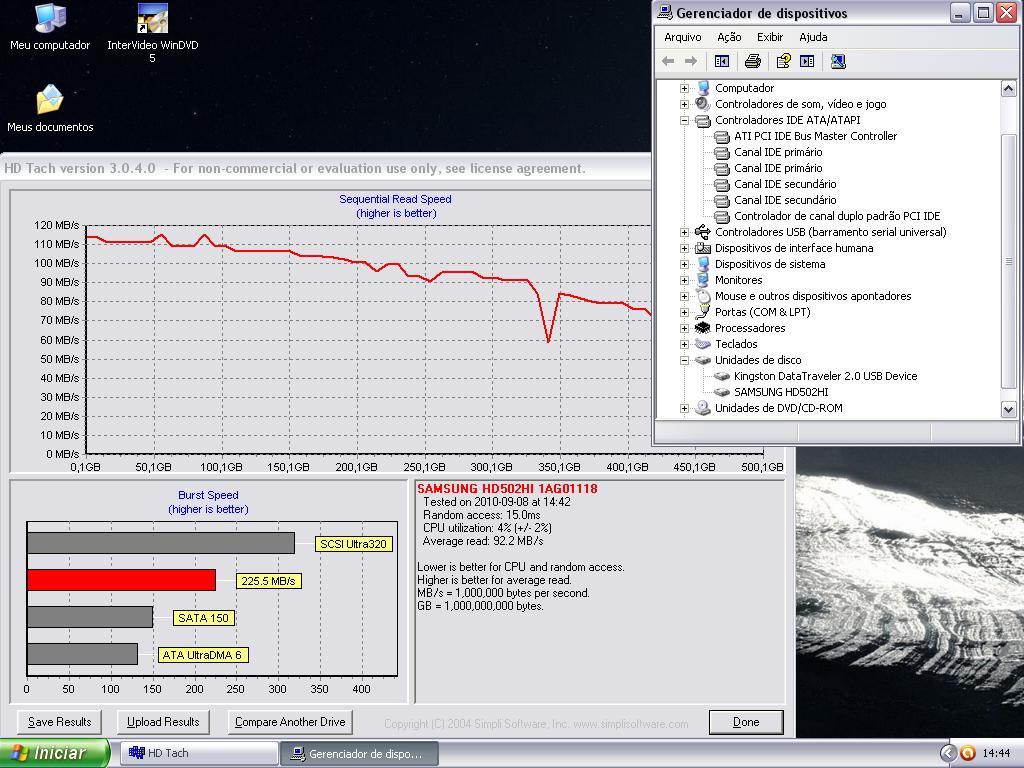Open the Ação menu
This screenshot has width=1024, height=768.
pyautogui.click(x=729, y=37)
